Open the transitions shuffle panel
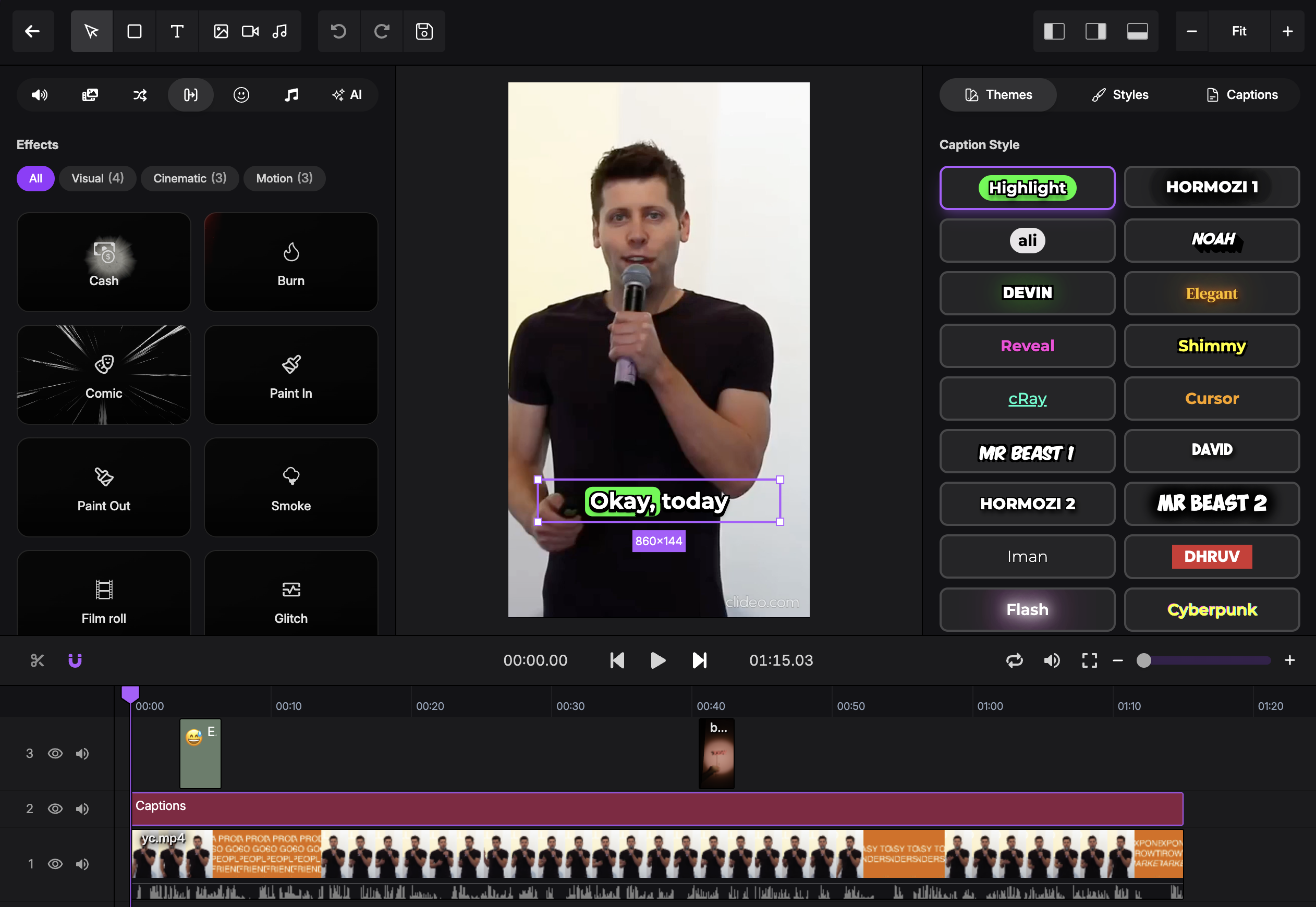Viewport: 1316px width, 907px height. click(140, 95)
